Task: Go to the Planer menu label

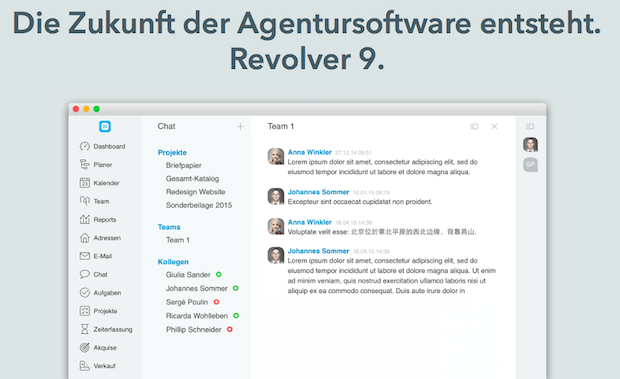Action: point(103,164)
